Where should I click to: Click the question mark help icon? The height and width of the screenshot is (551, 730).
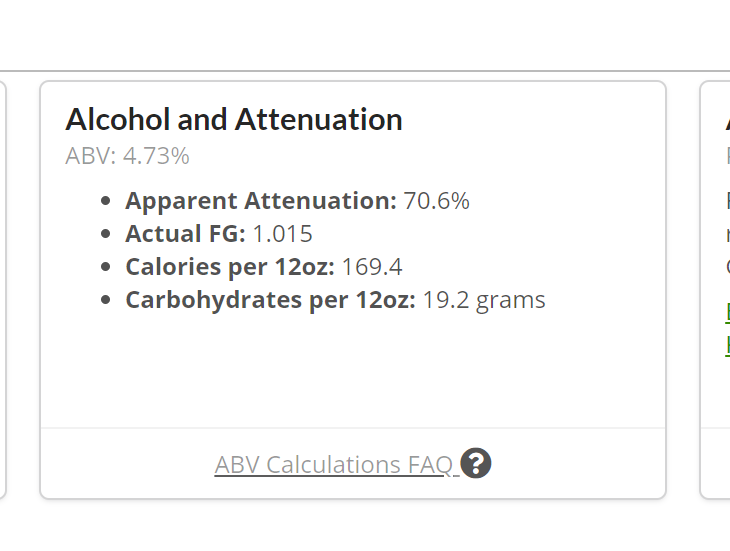coord(475,463)
